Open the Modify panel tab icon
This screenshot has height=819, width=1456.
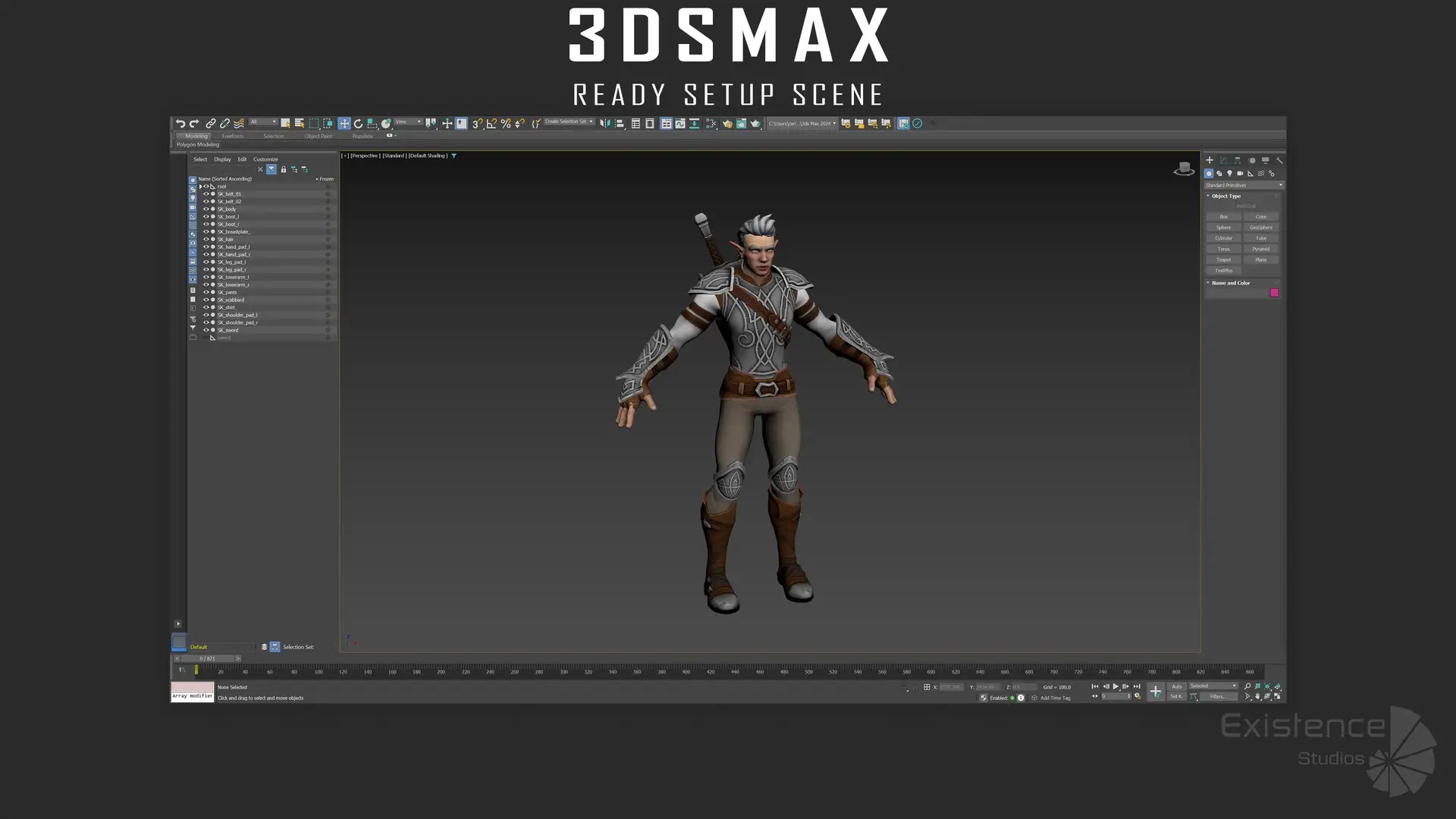click(1223, 161)
